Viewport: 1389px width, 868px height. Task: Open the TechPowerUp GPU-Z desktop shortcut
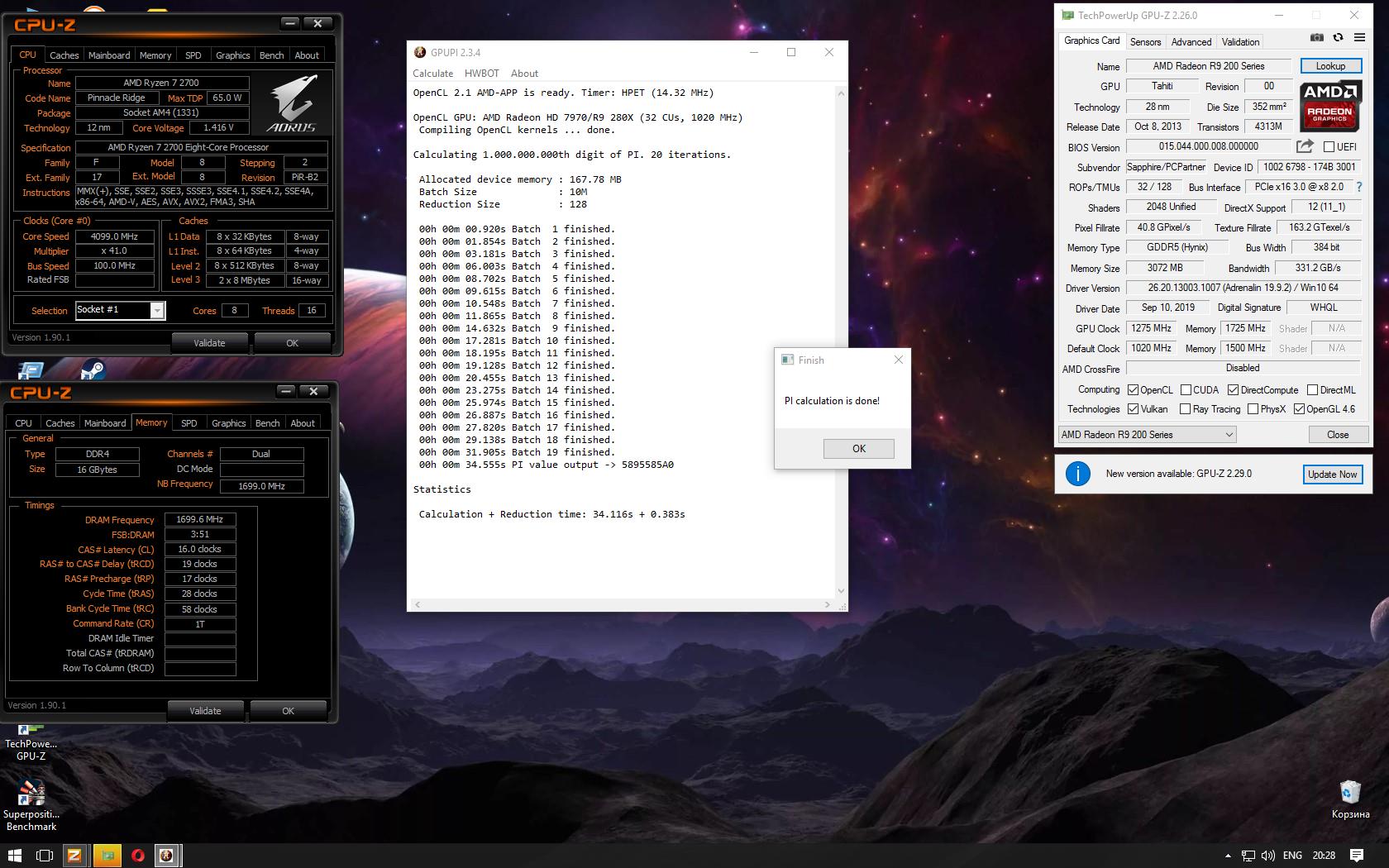point(31,742)
